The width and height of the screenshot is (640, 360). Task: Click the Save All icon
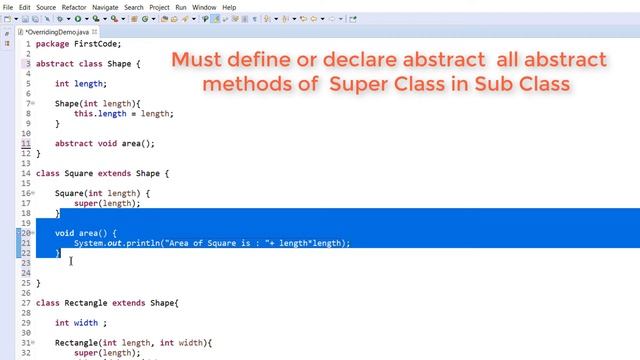[x=36, y=19]
